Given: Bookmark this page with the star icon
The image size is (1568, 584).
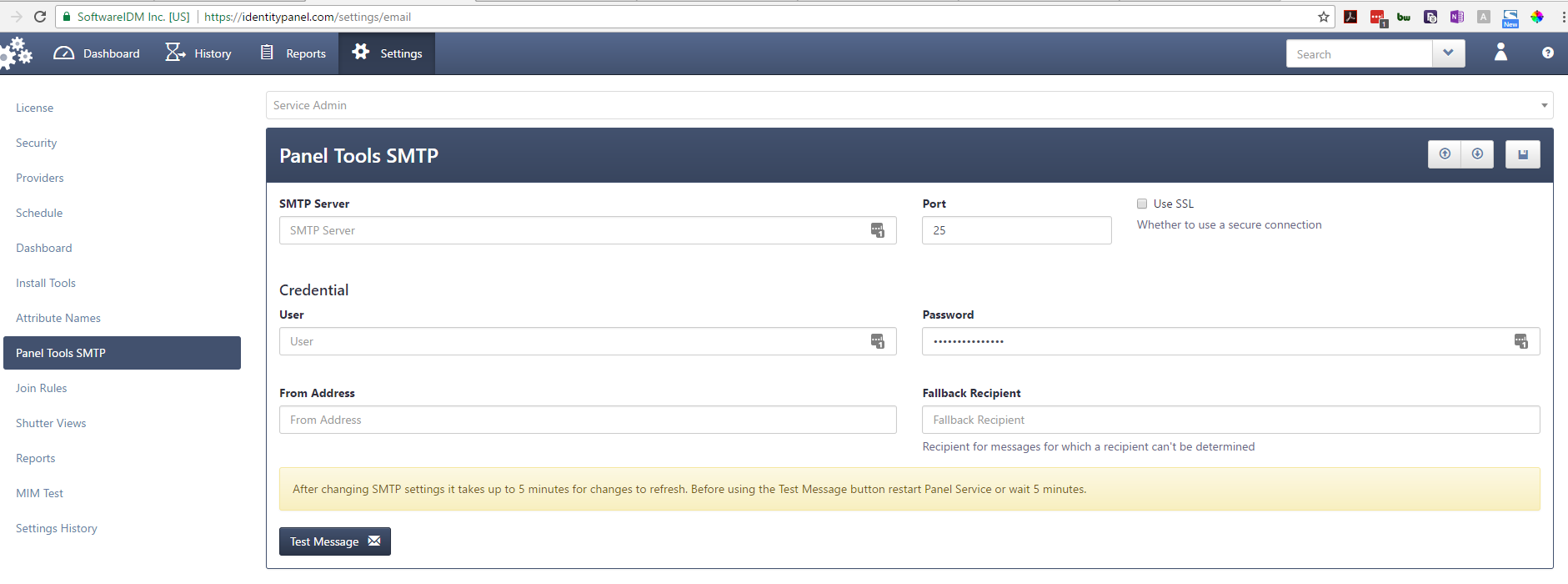Looking at the screenshot, I should 1324,17.
